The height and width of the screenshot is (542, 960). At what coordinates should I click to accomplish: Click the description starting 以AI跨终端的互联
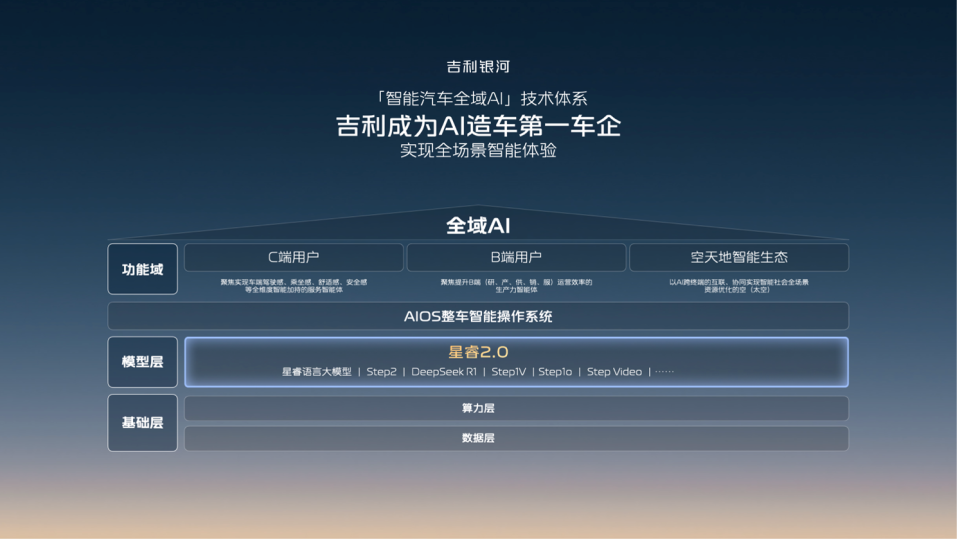tap(739, 286)
